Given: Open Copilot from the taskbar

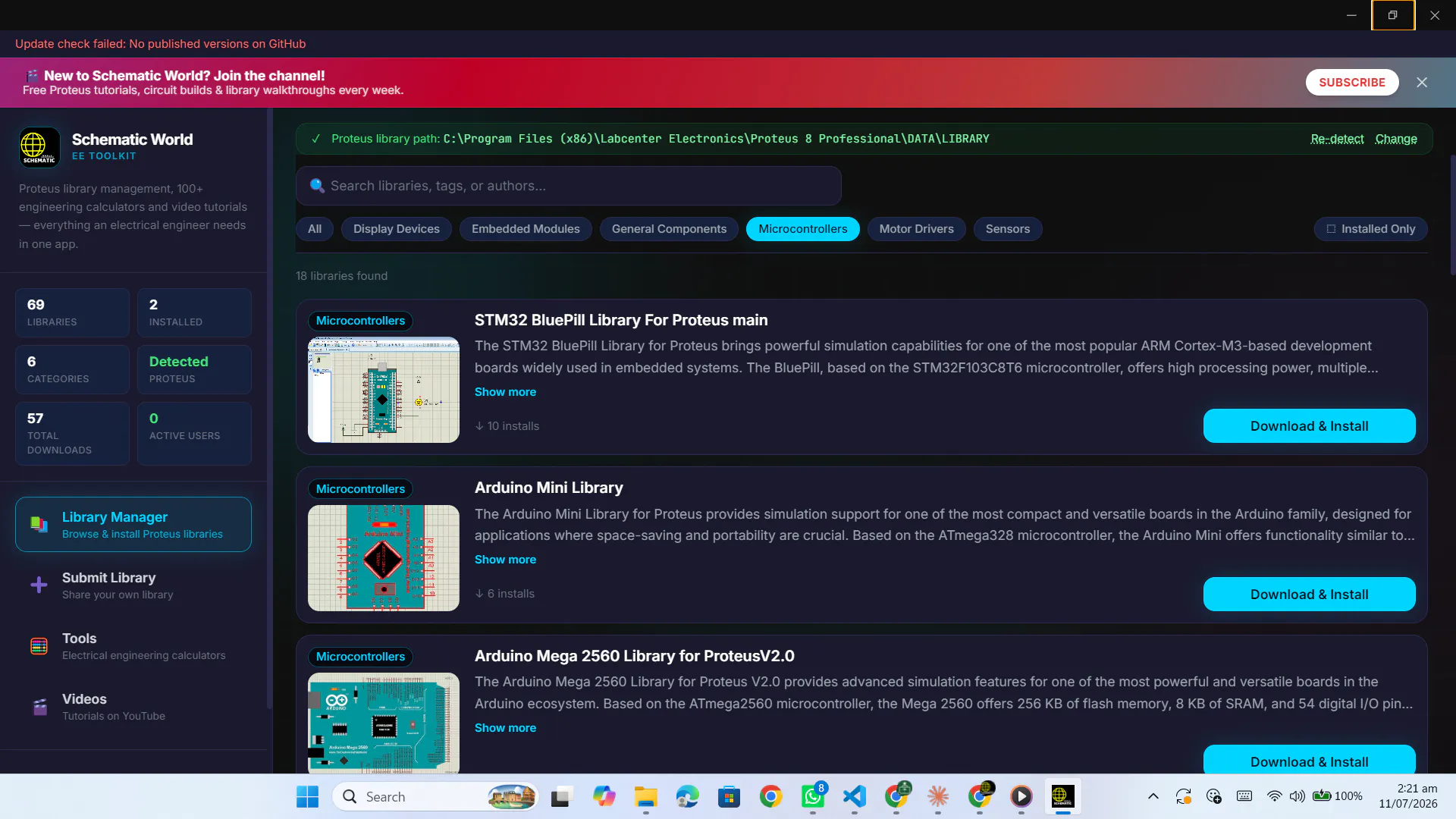Looking at the screenshot, I should point(604,796).
